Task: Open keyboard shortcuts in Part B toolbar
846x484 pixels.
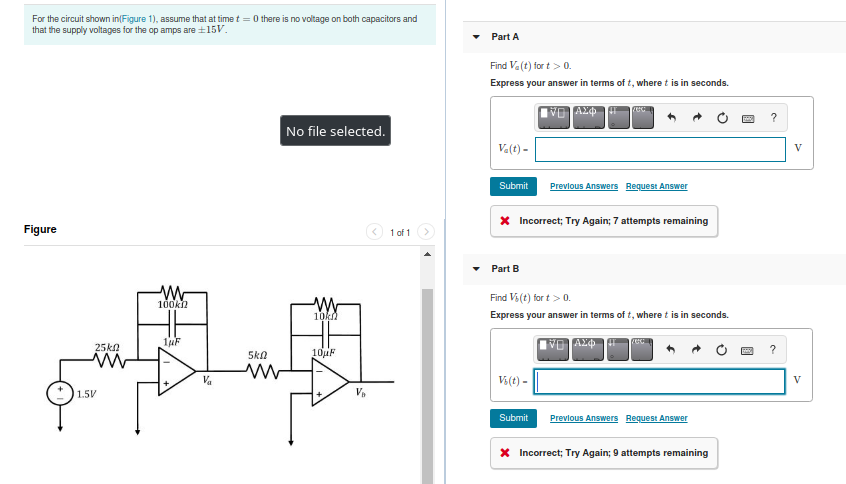Action: point(747,350)
